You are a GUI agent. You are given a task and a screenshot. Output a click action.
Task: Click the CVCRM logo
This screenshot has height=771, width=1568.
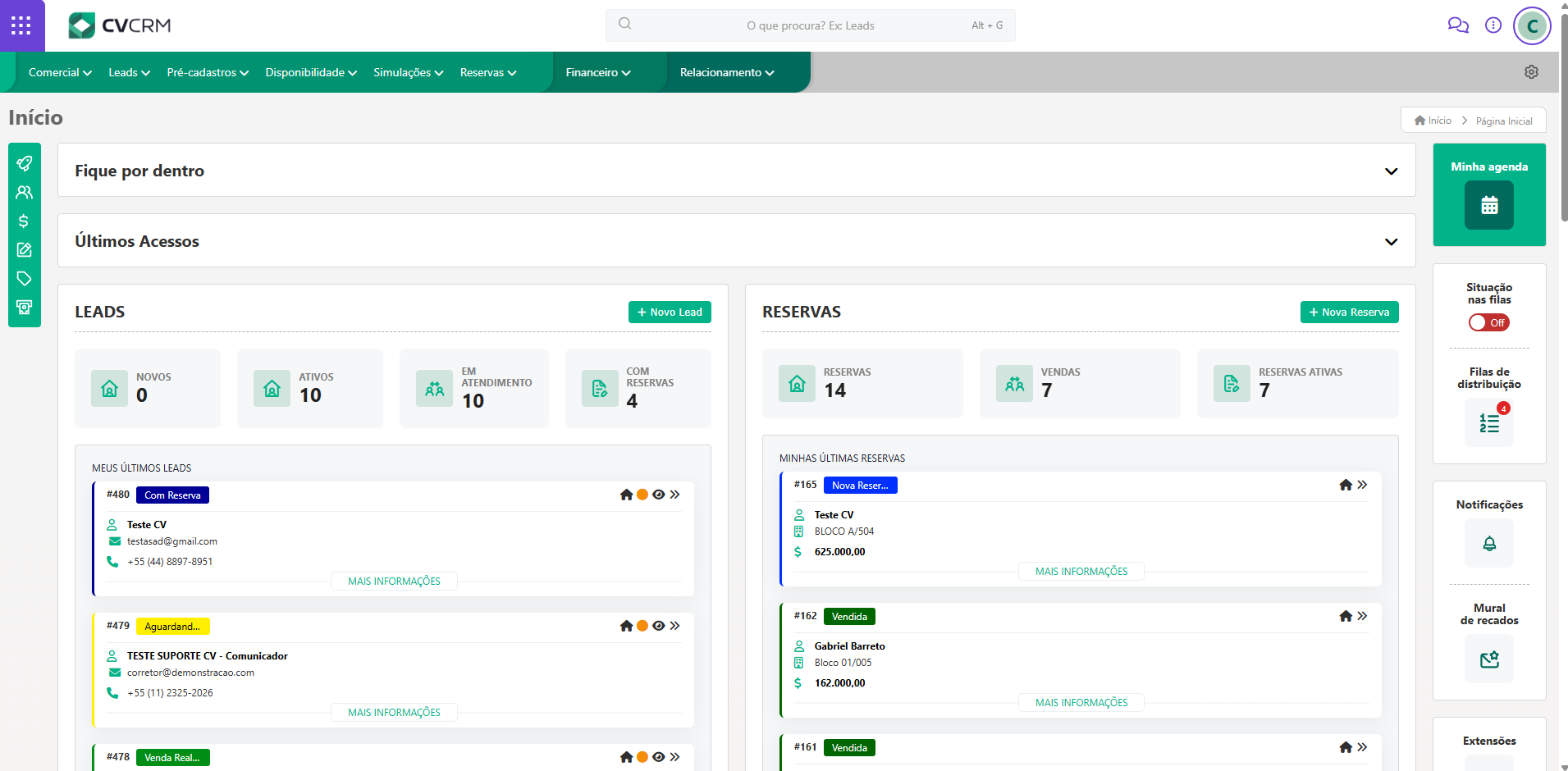tap(120, 25)
